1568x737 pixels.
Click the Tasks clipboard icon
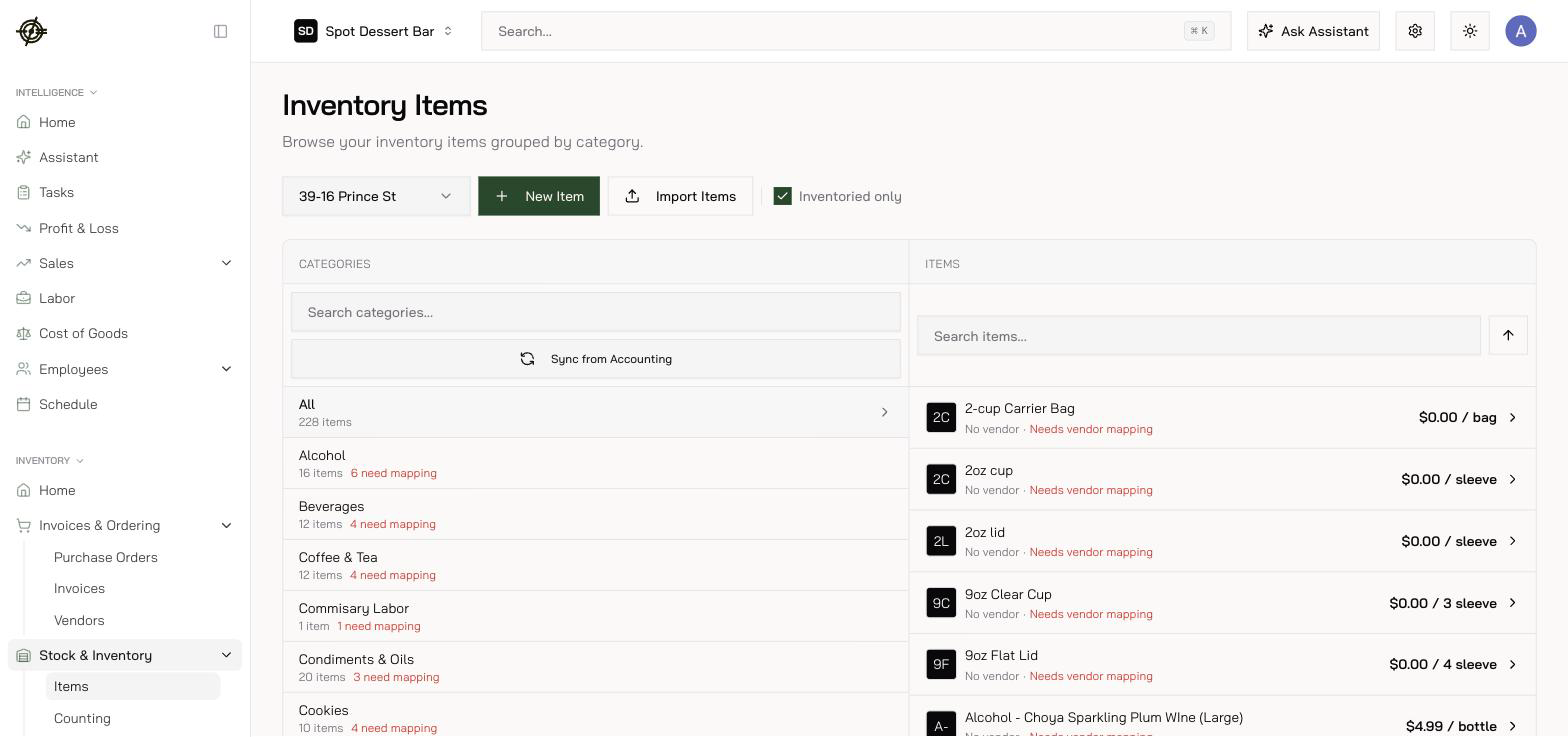pyautogui.click(x=24, y=192)
